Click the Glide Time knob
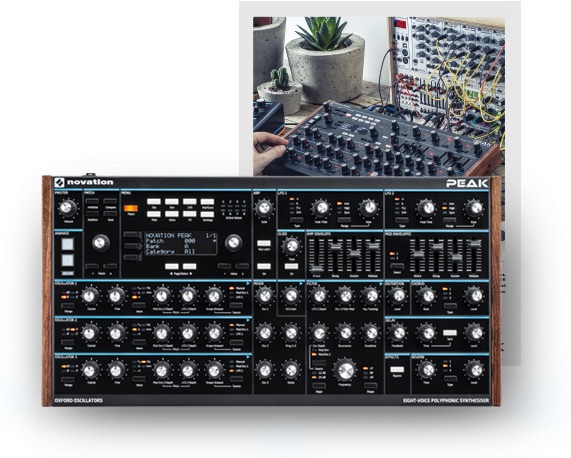The width and height of the screenshot is (571, 458). coord(291,246)
